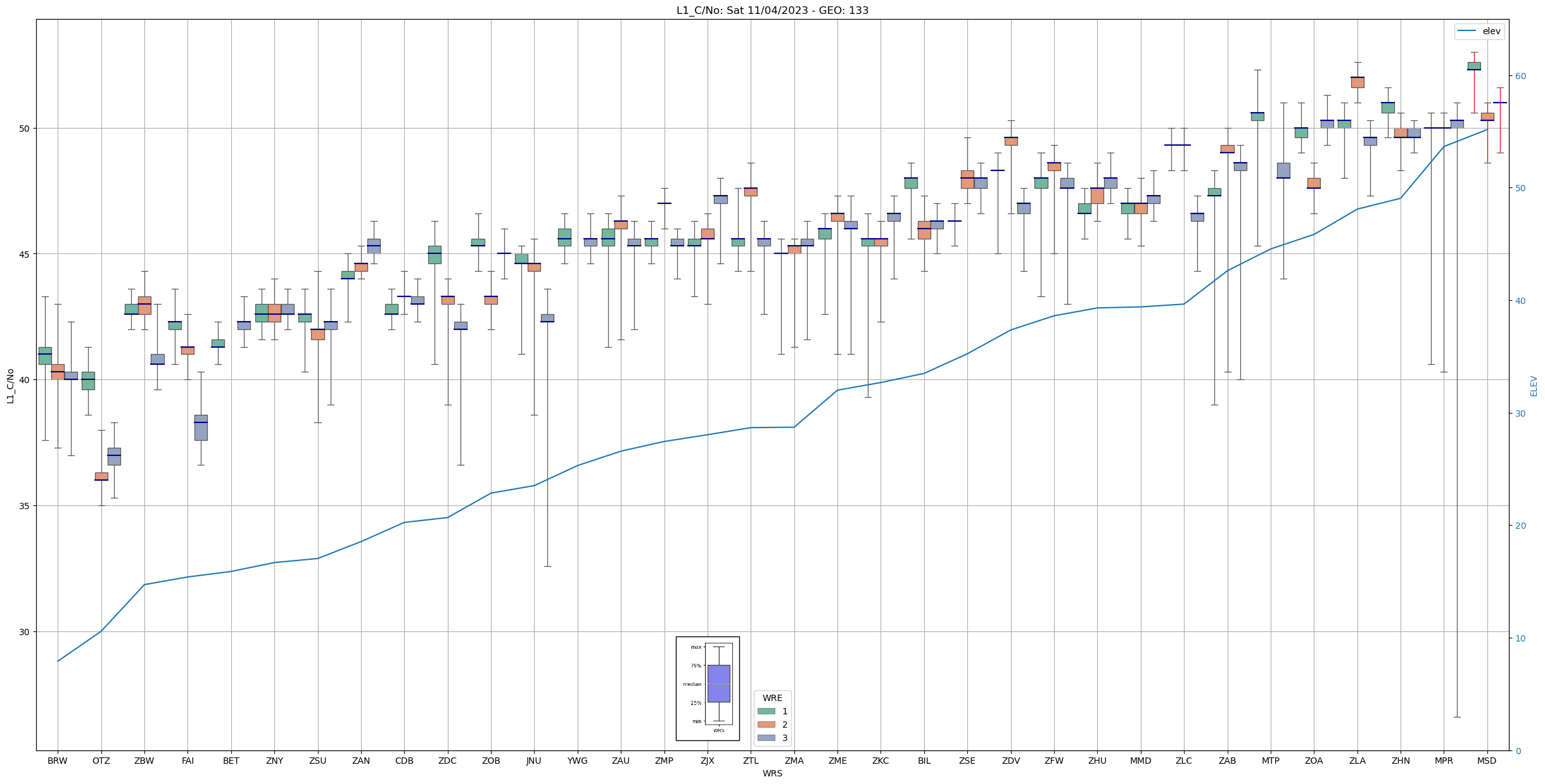The width and height of the screenshot is (1545, 784).
Task: Click the x-axis label 'ZSU'
Action: coord(317,761)
